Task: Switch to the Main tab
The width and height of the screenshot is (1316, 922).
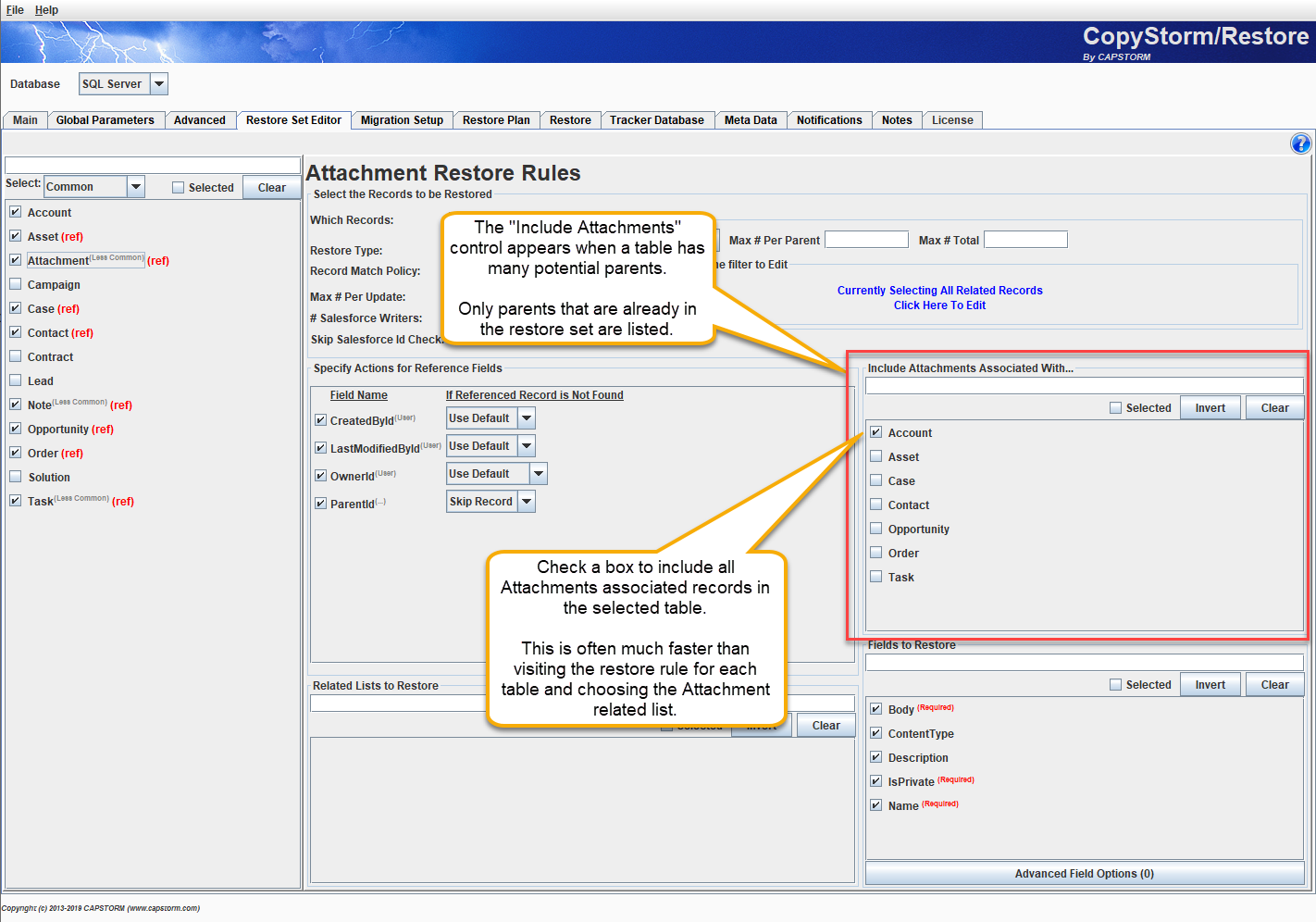Action: coord(25,120)
